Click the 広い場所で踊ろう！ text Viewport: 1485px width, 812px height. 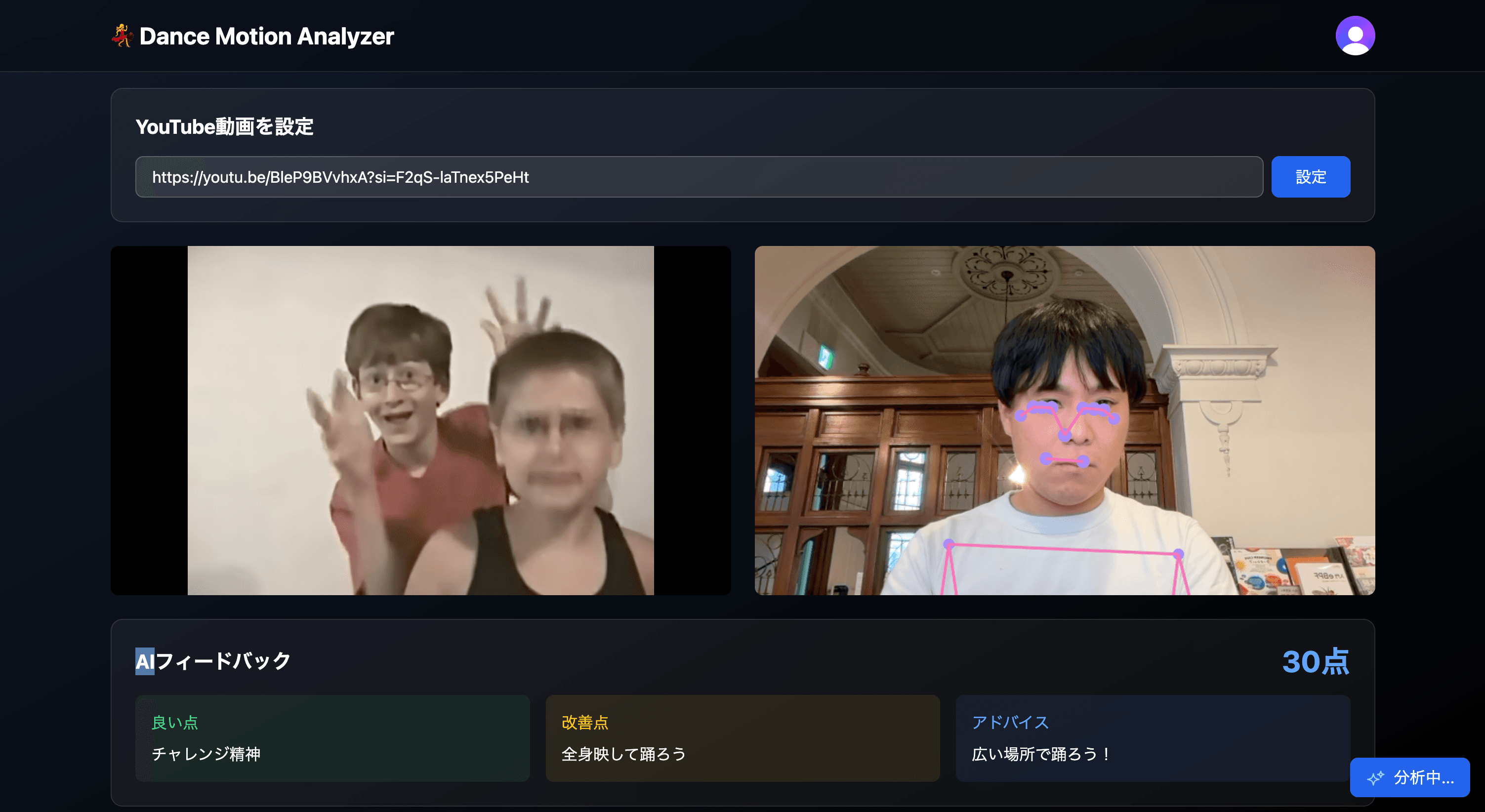(1042, 754)
